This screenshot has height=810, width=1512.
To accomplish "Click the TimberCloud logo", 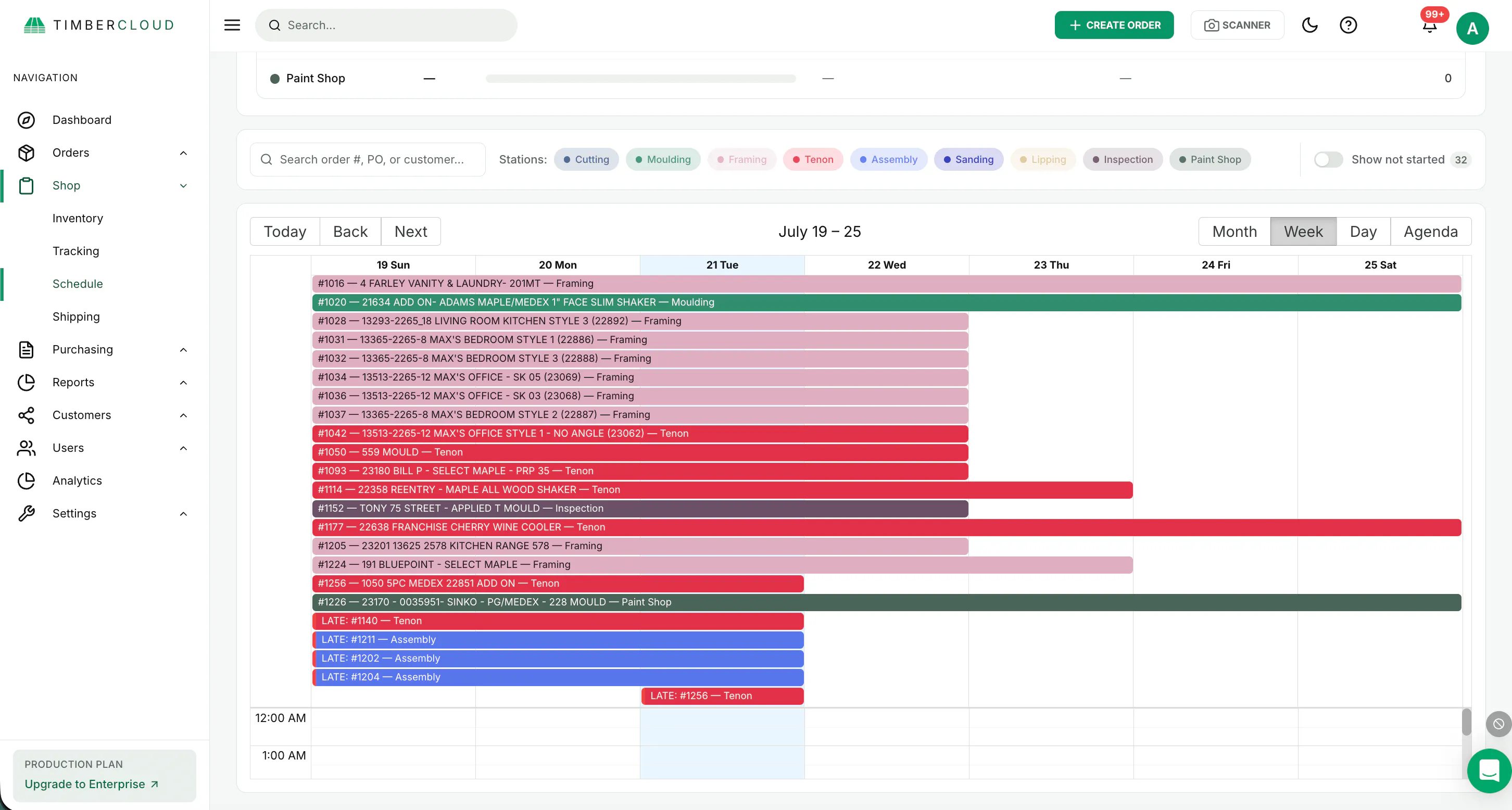I will [98, 25].
